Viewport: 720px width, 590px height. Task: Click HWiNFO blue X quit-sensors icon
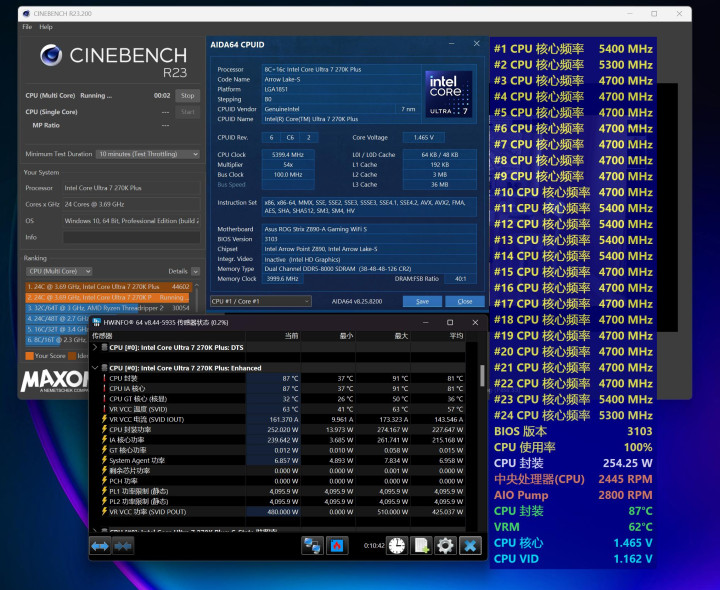tap(470, 545)
